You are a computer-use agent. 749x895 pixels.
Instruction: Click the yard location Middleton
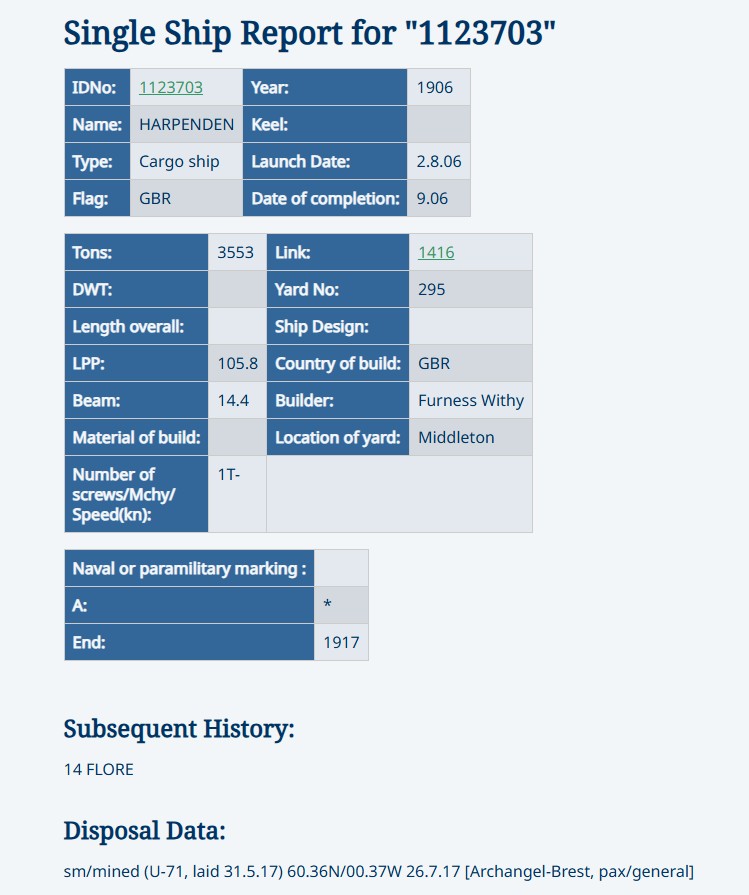[x=456, y=438]
